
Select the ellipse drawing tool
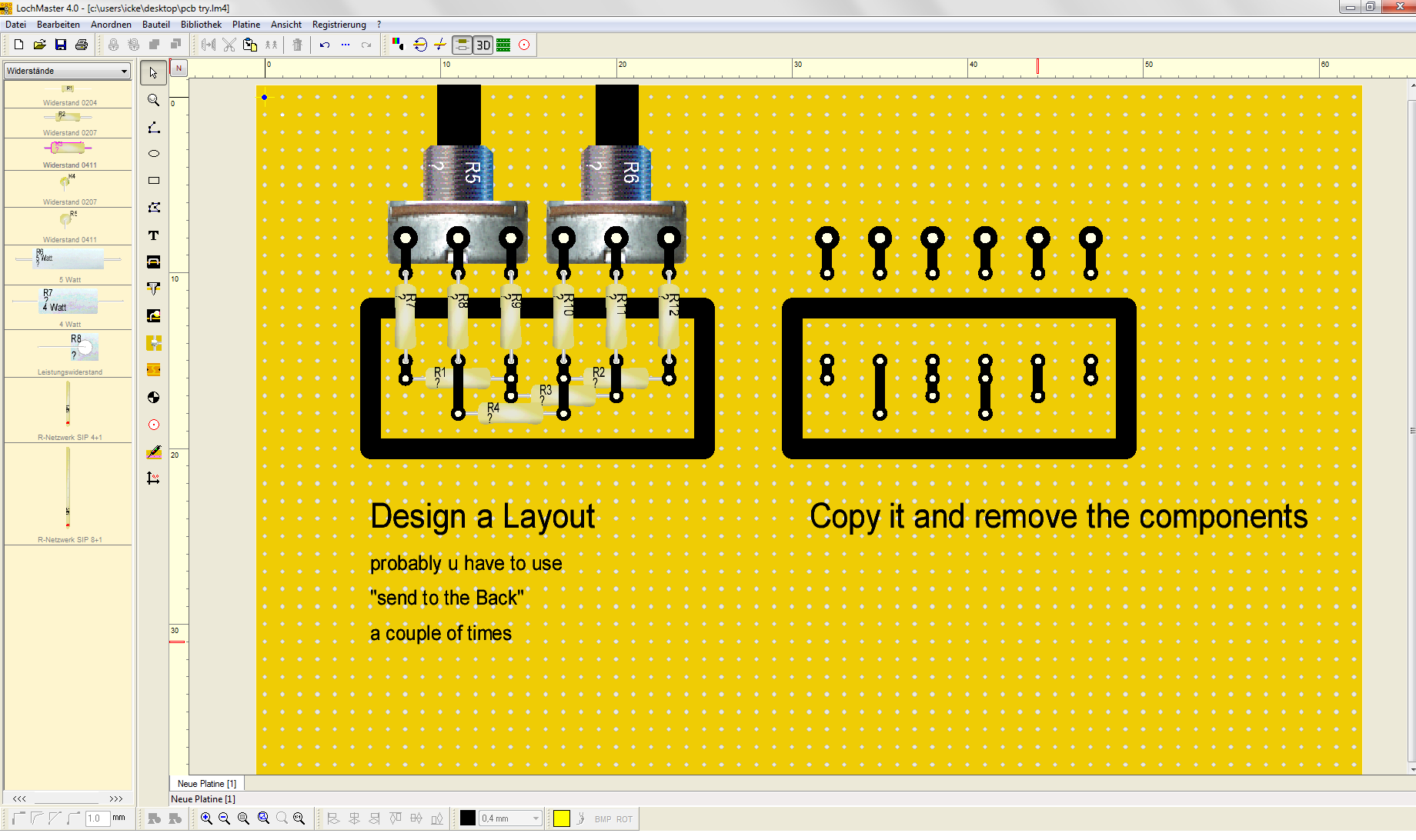click(x=153, y=154)
